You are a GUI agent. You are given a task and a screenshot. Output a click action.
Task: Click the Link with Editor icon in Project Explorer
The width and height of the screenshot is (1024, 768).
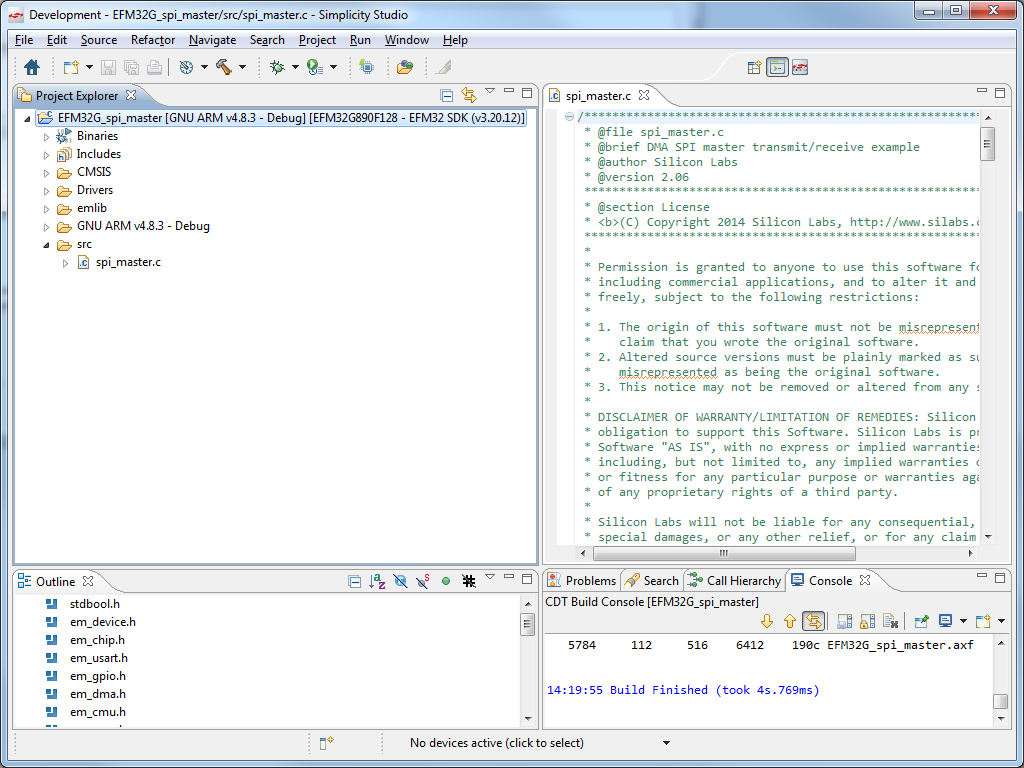[x=468, y=94]
